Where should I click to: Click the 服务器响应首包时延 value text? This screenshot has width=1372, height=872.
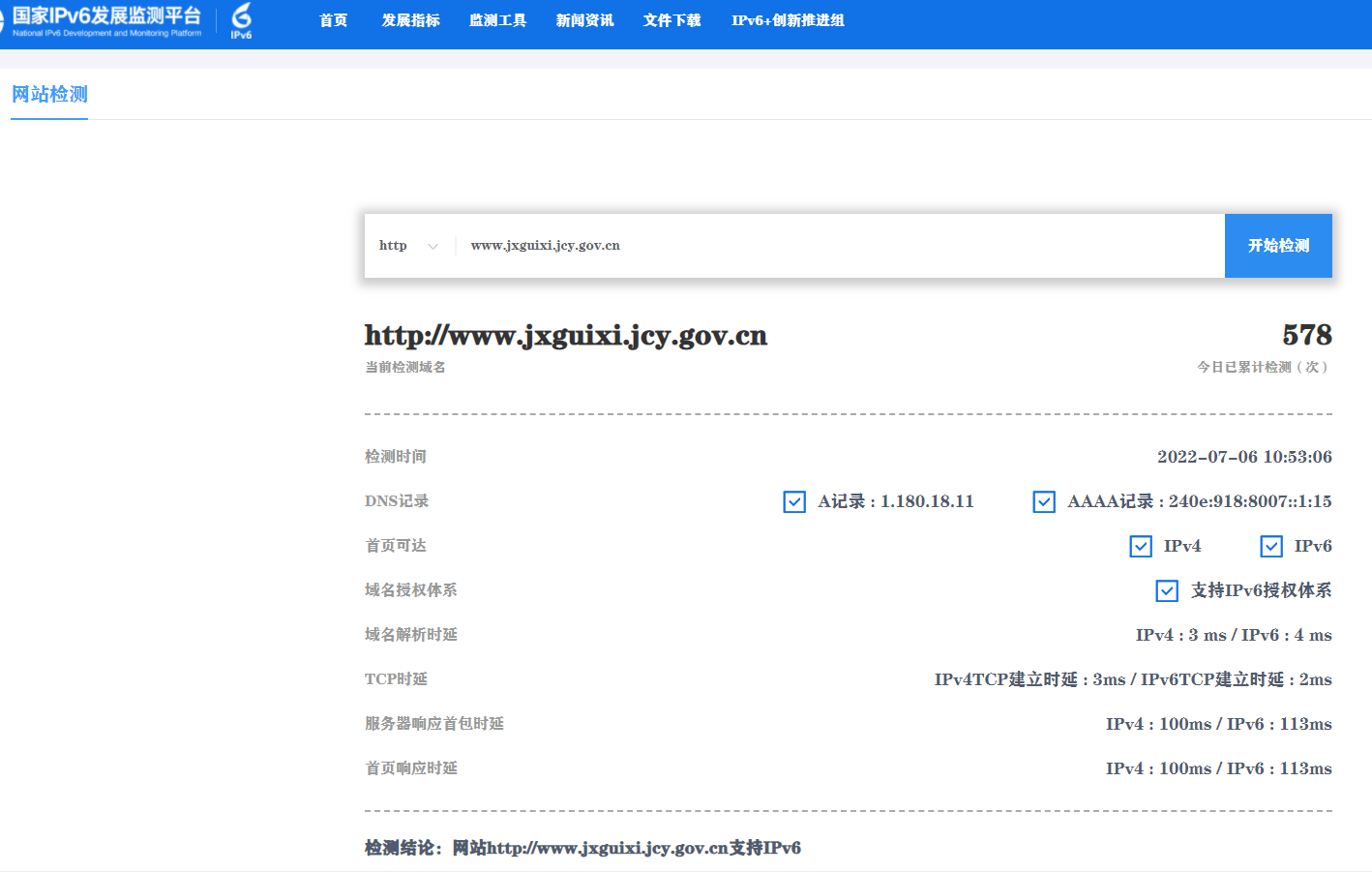click(x=1219, y=724)
